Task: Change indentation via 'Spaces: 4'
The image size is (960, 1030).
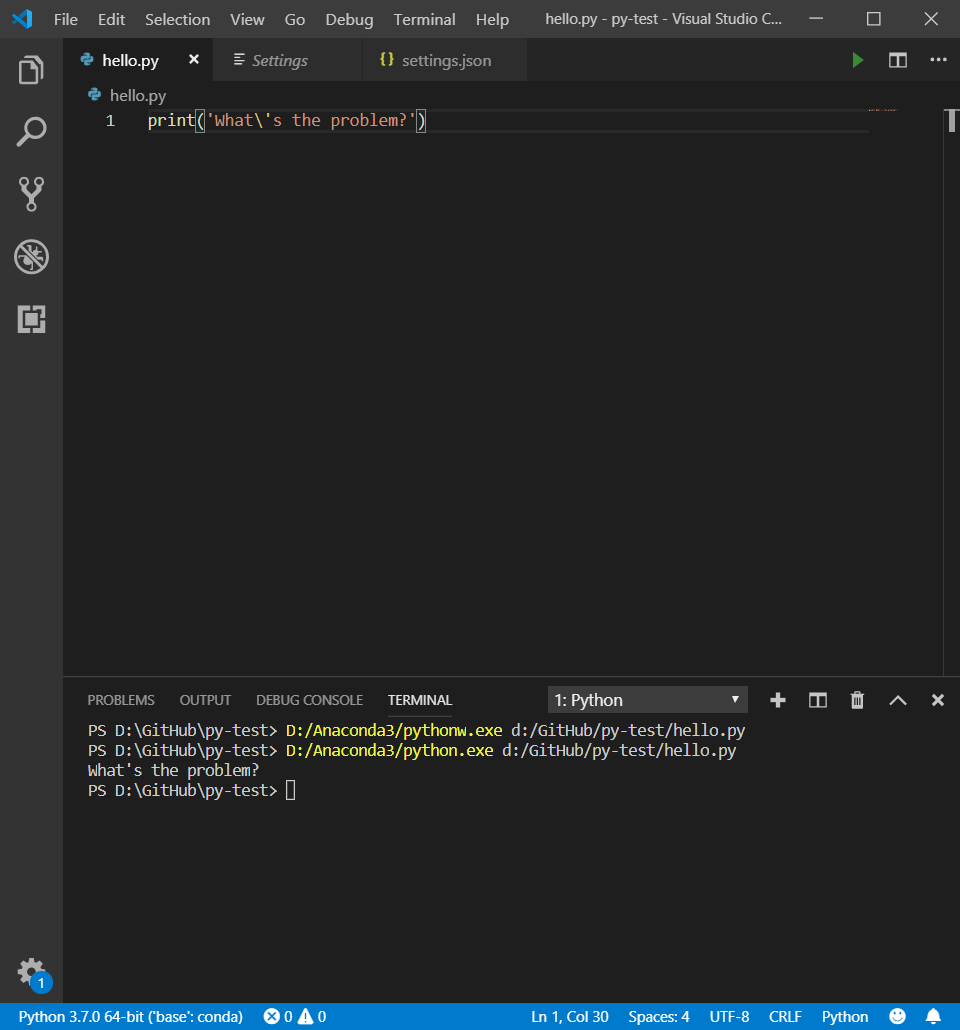Action: 658,1016
